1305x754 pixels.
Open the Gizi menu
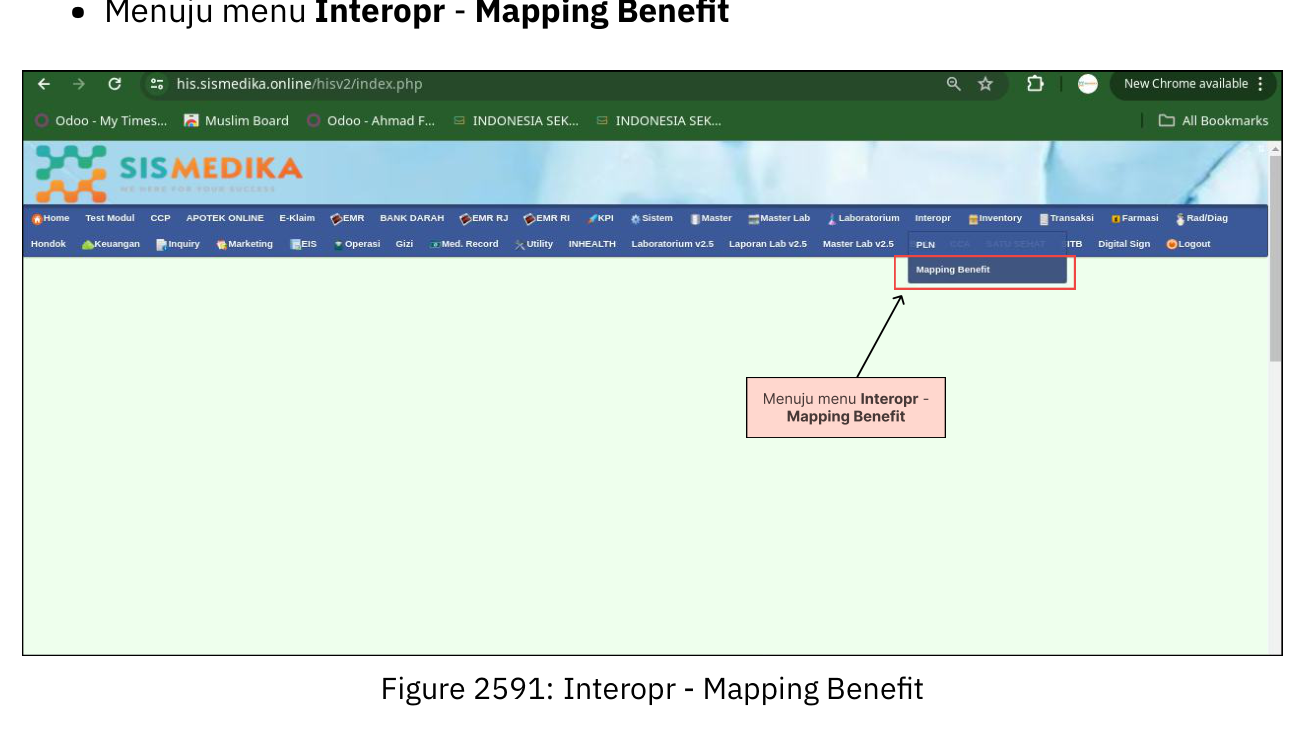[x=404, y=244]
